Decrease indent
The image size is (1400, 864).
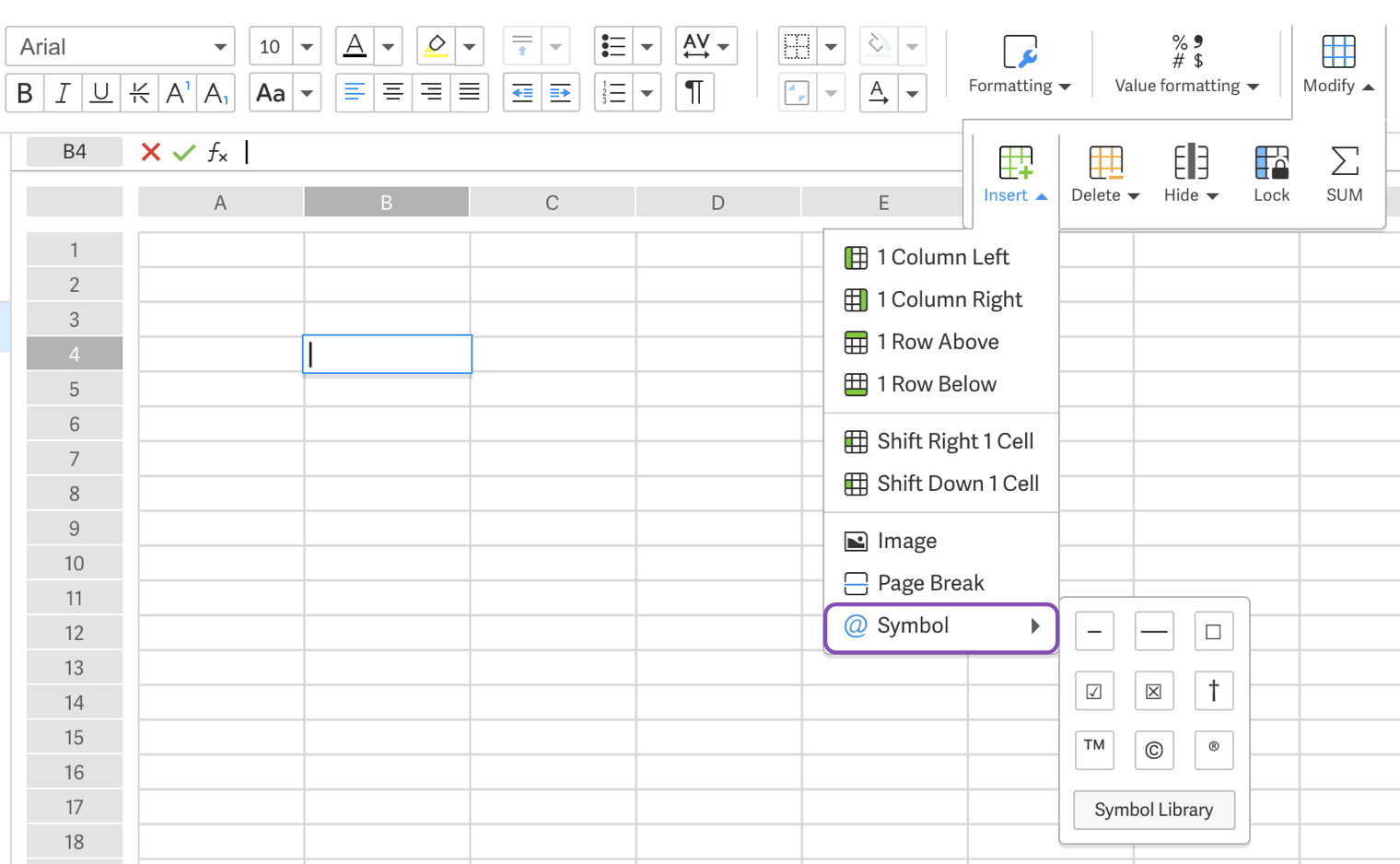click(x=522, y=92)
